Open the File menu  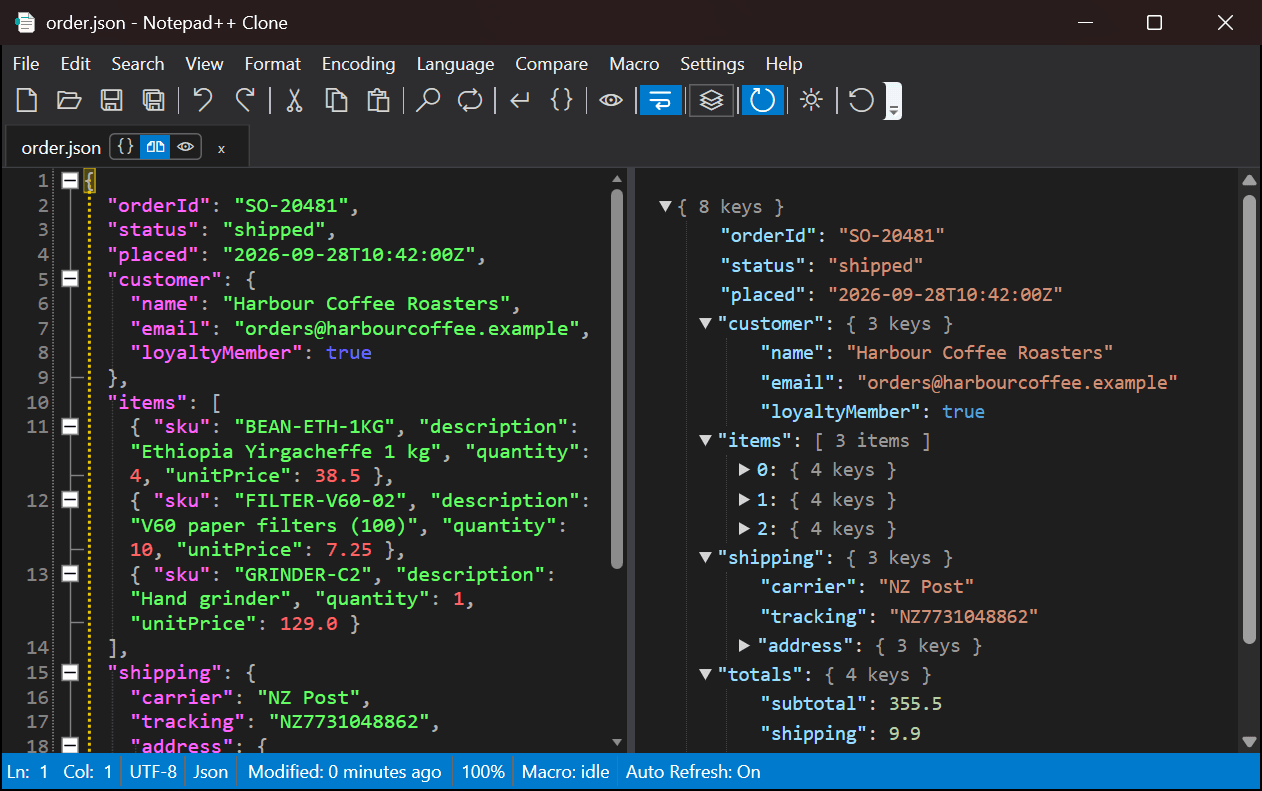(x=26, y=63)
